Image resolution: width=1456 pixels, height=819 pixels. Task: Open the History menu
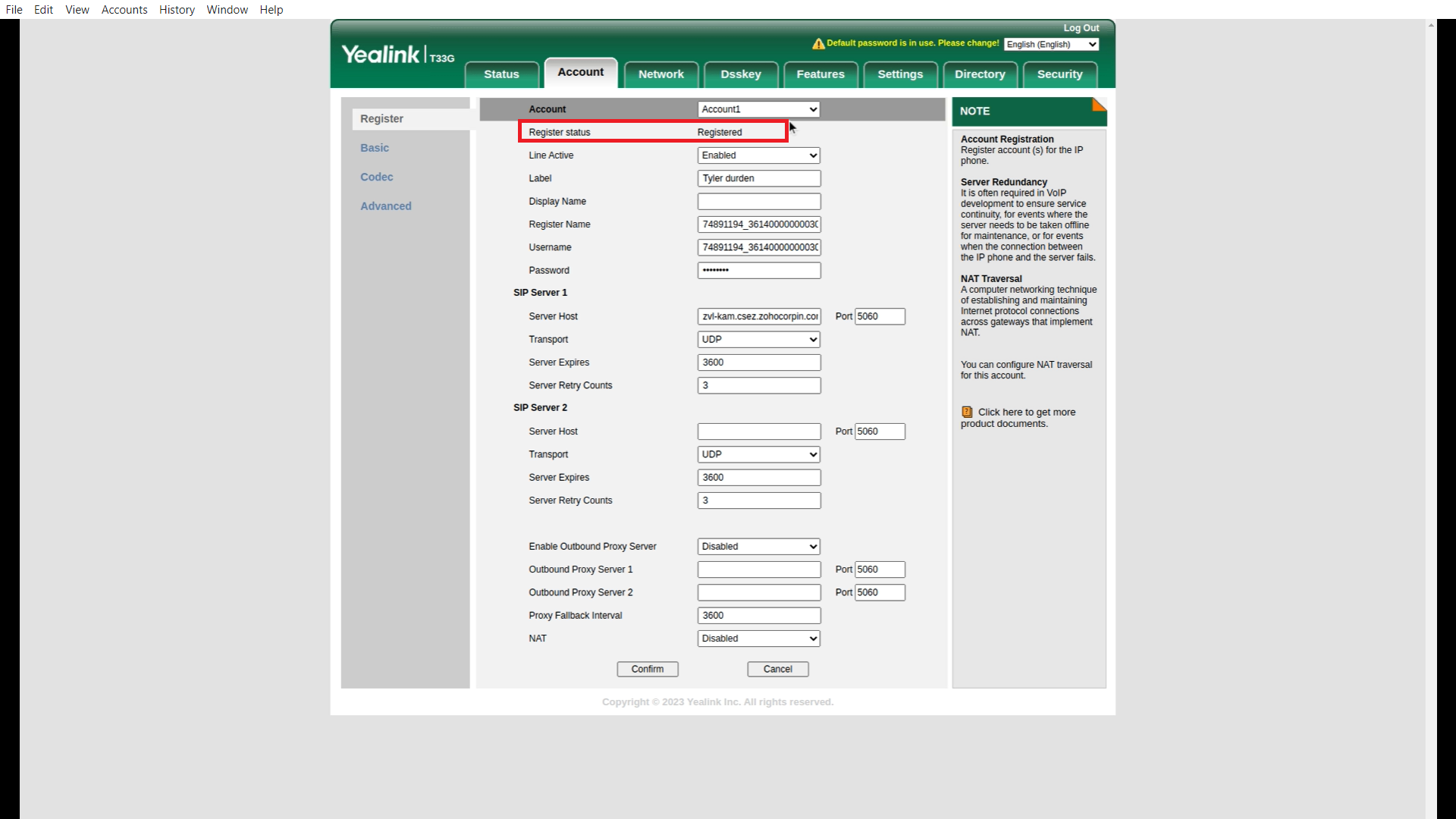tap(177, 10)
